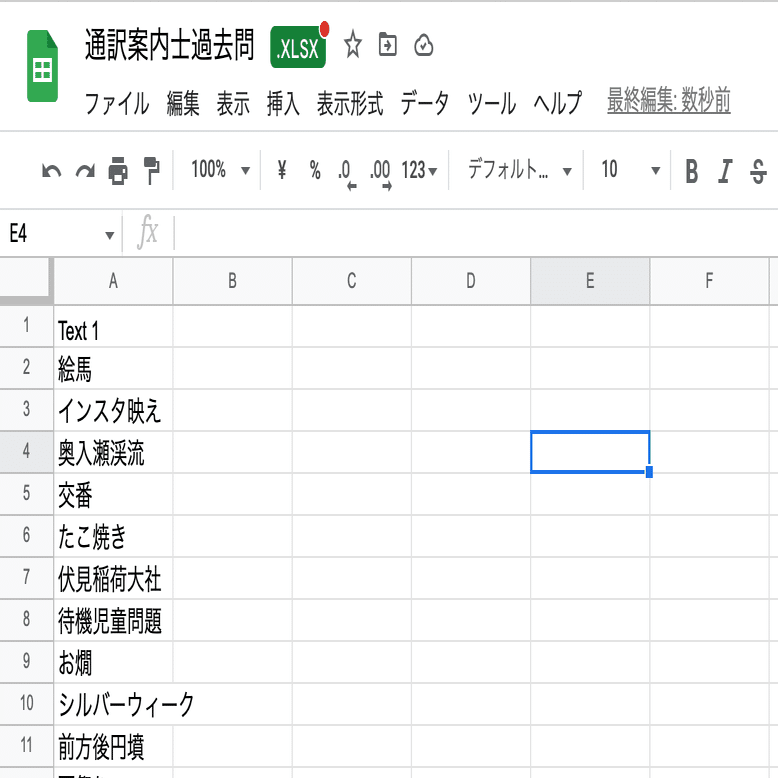This screenshot has height=778, width=778.
Task: Select cell containing Text 1
Action: click(113, 326)
